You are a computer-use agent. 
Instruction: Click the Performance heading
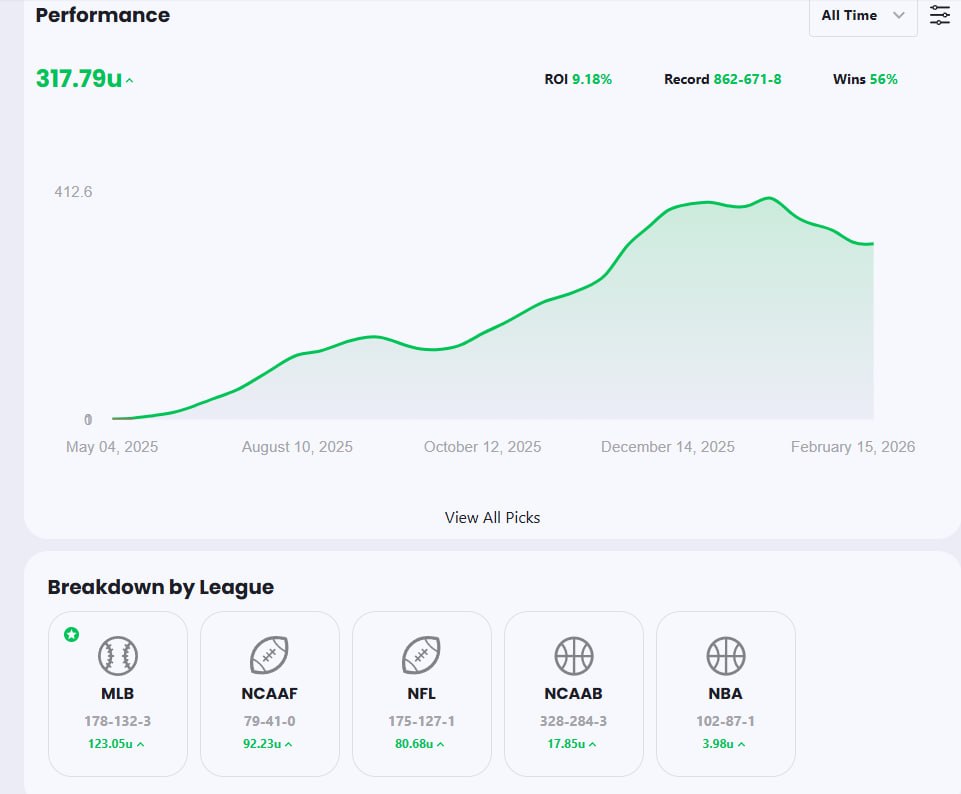point(103,15)
